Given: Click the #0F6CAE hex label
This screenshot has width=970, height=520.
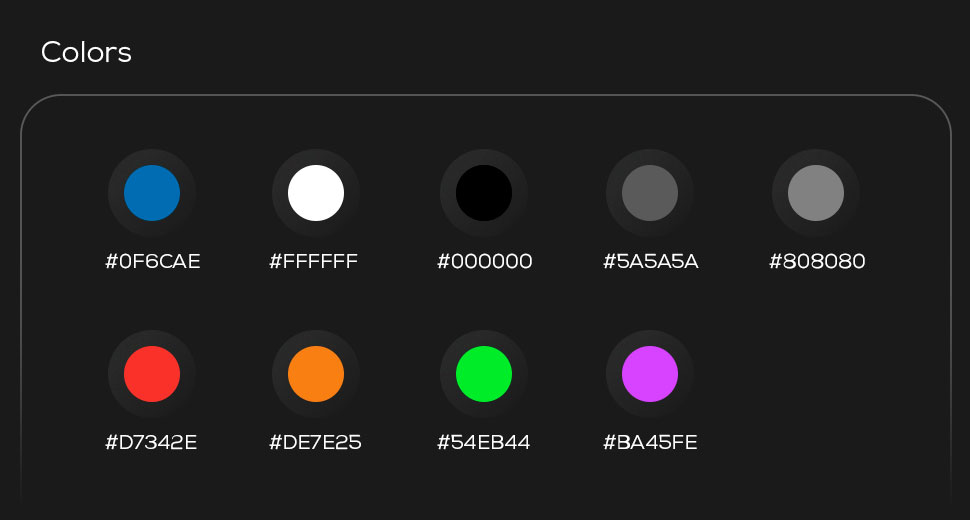Looking at the screenshot, I should (x=153, y=262).
